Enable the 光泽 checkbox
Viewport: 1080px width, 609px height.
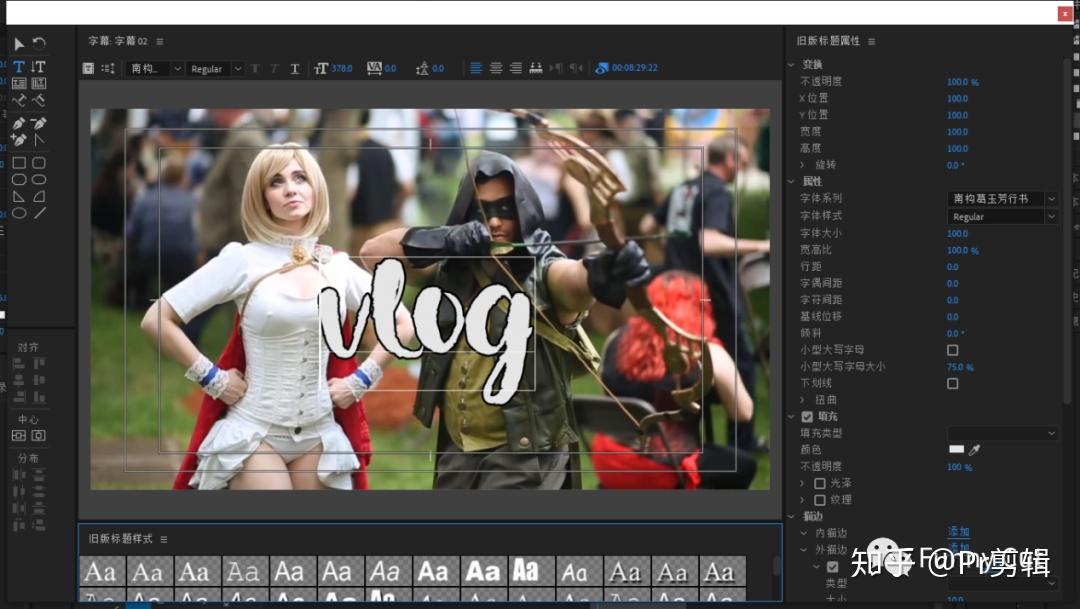click(820, 484)
